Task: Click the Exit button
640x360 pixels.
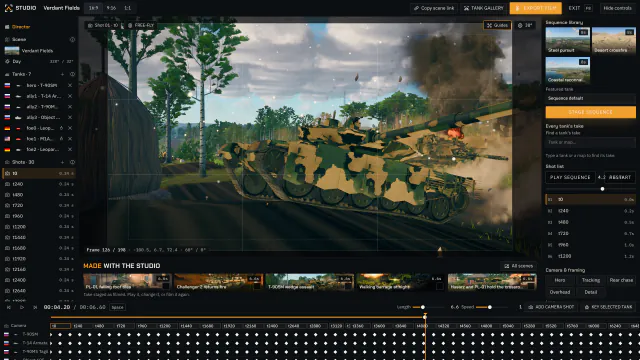Action: click(x=574, y=8)
